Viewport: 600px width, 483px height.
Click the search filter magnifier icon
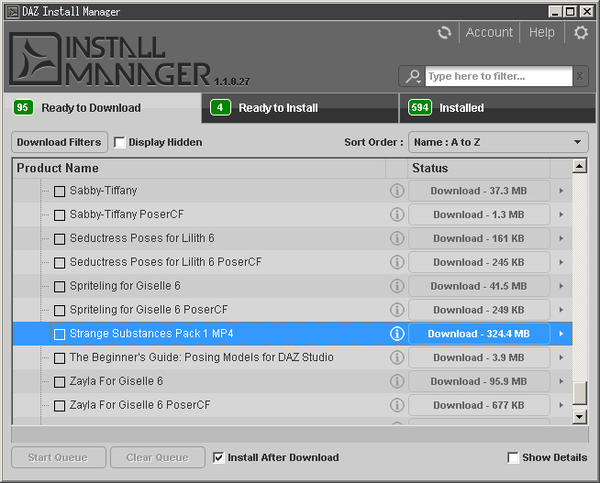pos(413,76)
